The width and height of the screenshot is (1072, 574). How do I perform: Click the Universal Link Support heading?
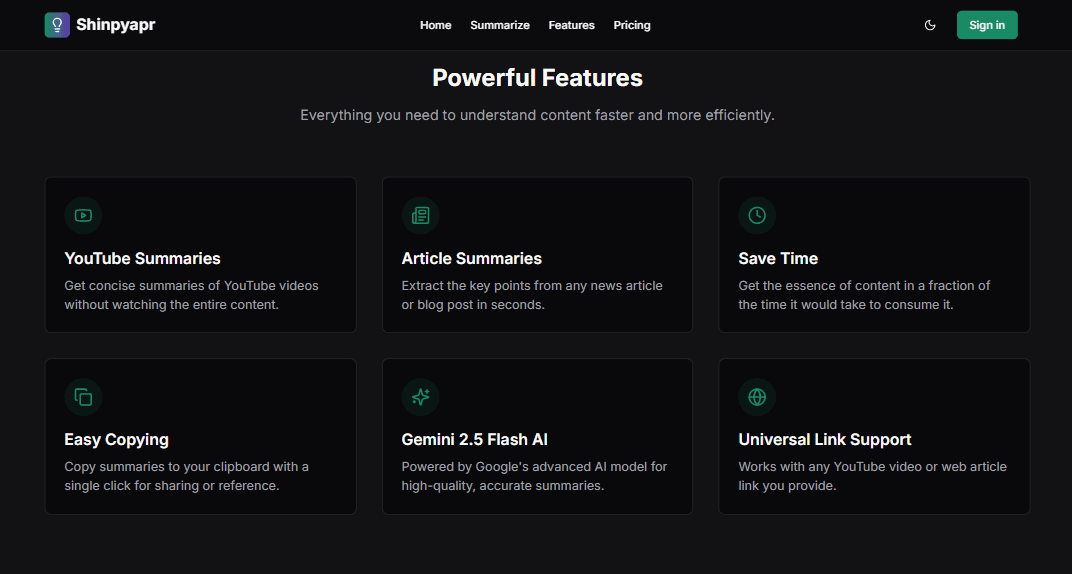(825, 440)
